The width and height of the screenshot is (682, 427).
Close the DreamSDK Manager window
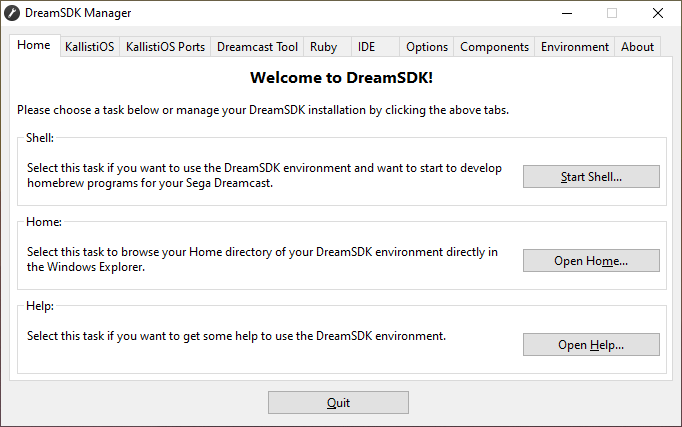(658, 13)
